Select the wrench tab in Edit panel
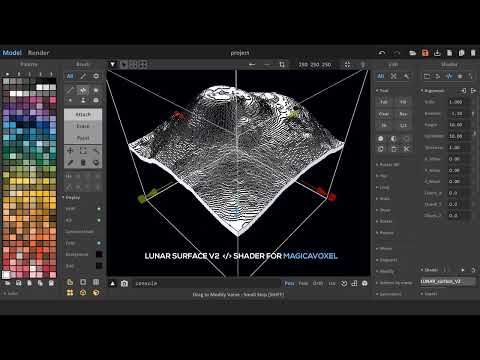Viewport: 480px width, 360px height. [406, 76]
